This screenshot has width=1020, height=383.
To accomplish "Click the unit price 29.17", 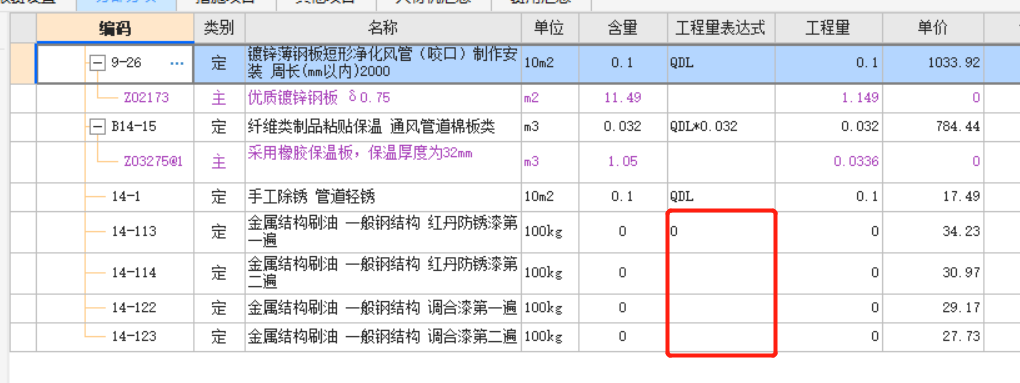I will click(961, 308).
